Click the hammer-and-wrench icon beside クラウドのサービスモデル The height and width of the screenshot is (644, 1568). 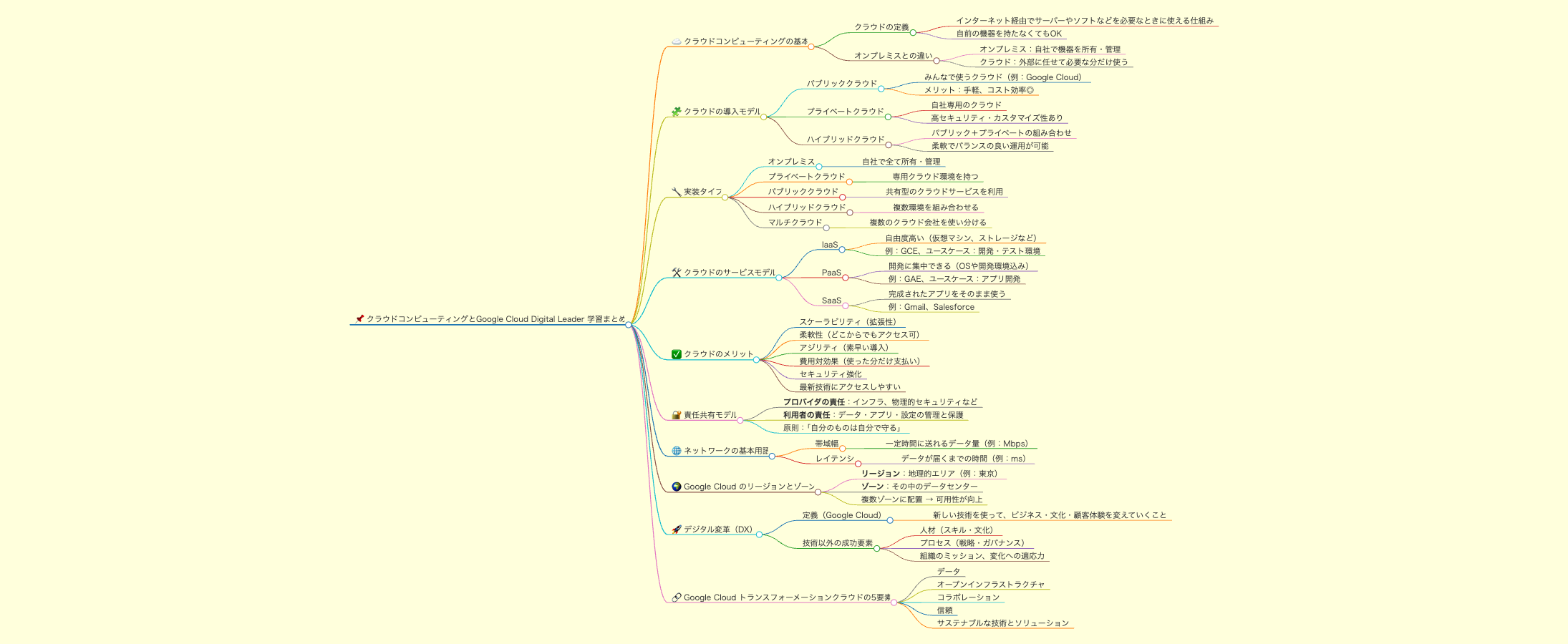[677, 273]
